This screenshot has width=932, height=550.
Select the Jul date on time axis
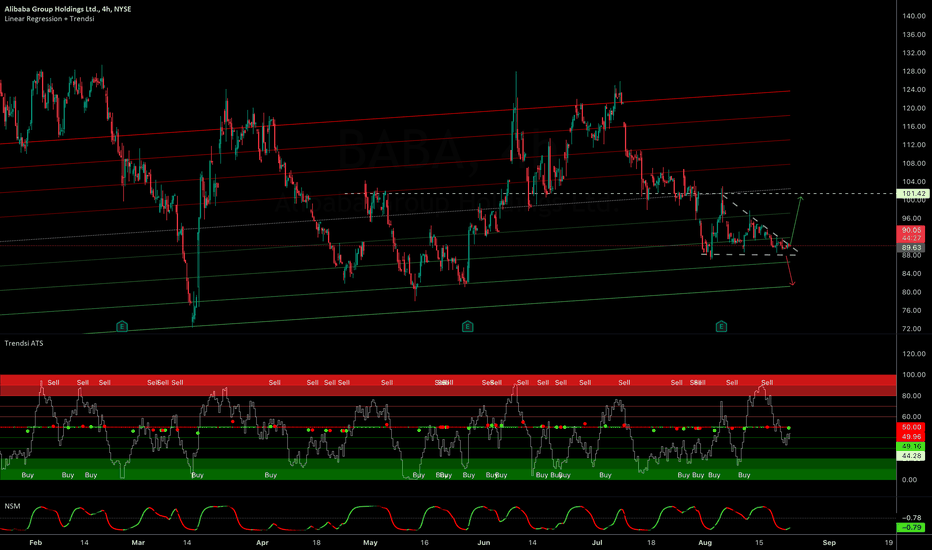597,542
